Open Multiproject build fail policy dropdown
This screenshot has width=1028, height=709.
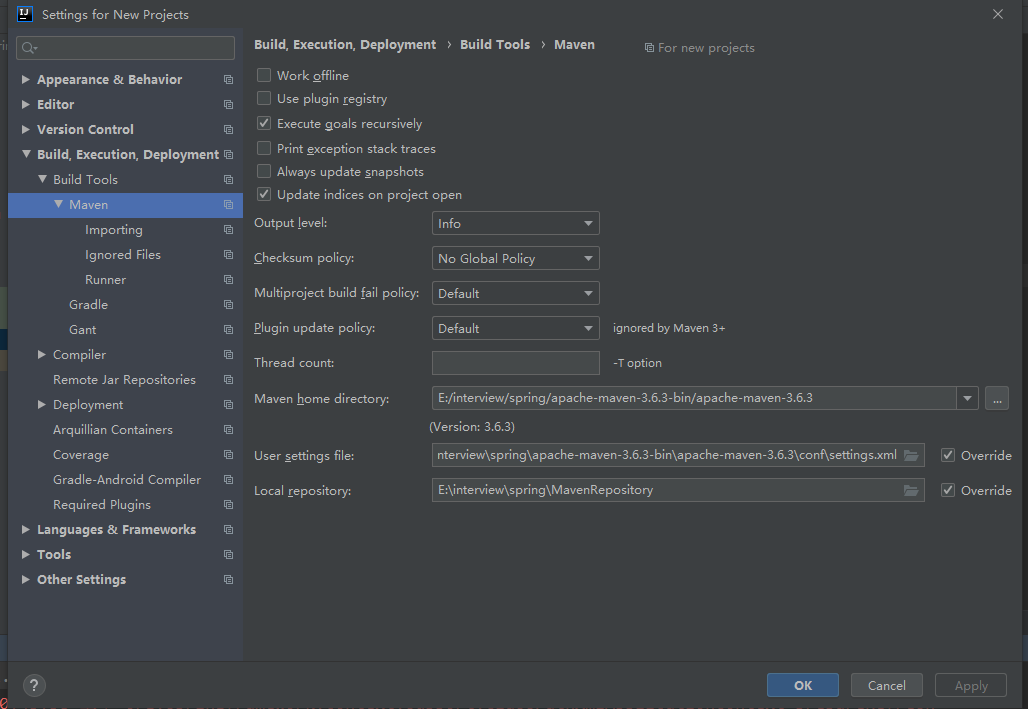[x=515, y=293]
